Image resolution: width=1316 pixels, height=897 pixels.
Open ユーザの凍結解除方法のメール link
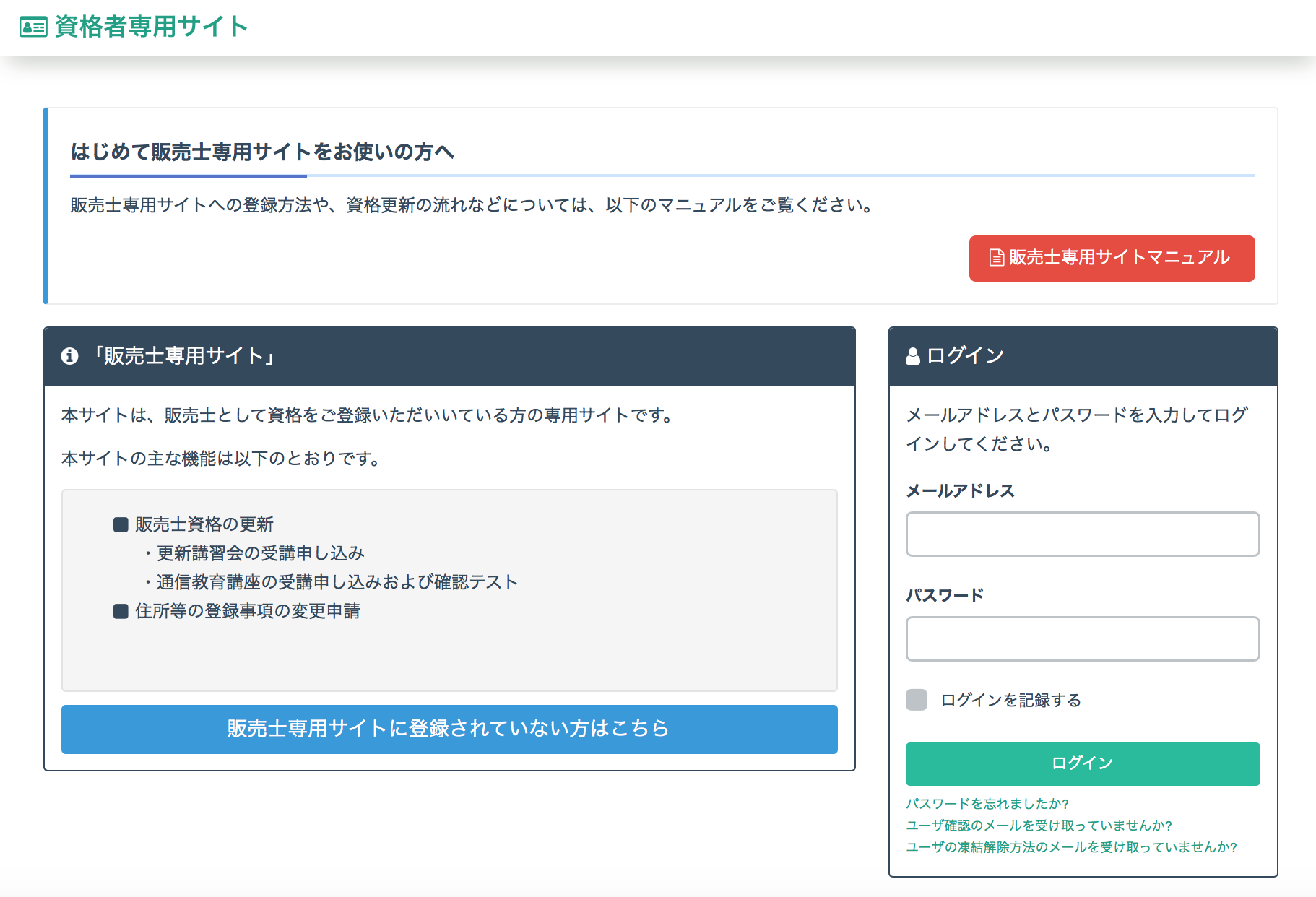(x=1071, y=847)
